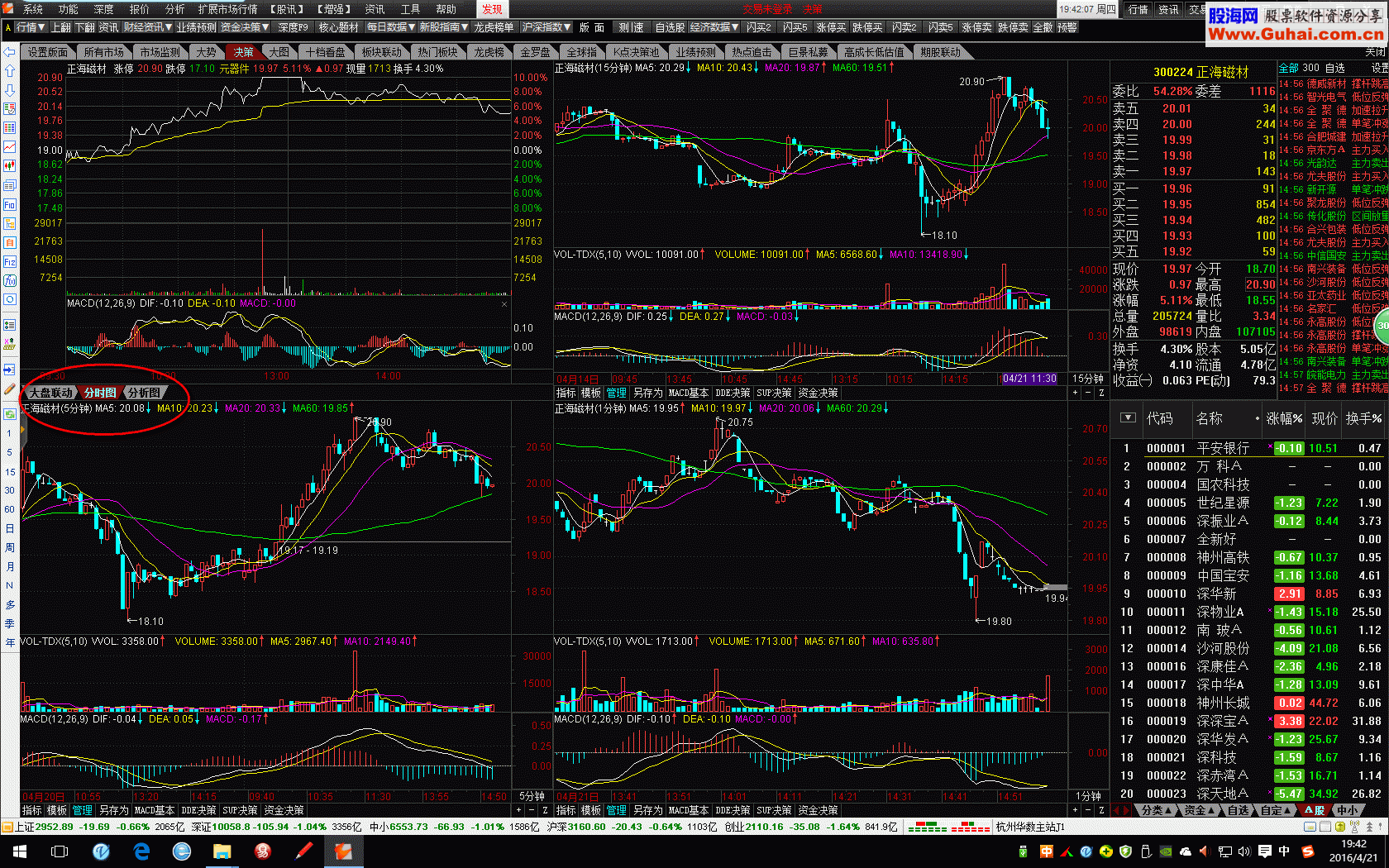
Task: Click the 涨幅% column header
Action: [x=1284, y=418]
